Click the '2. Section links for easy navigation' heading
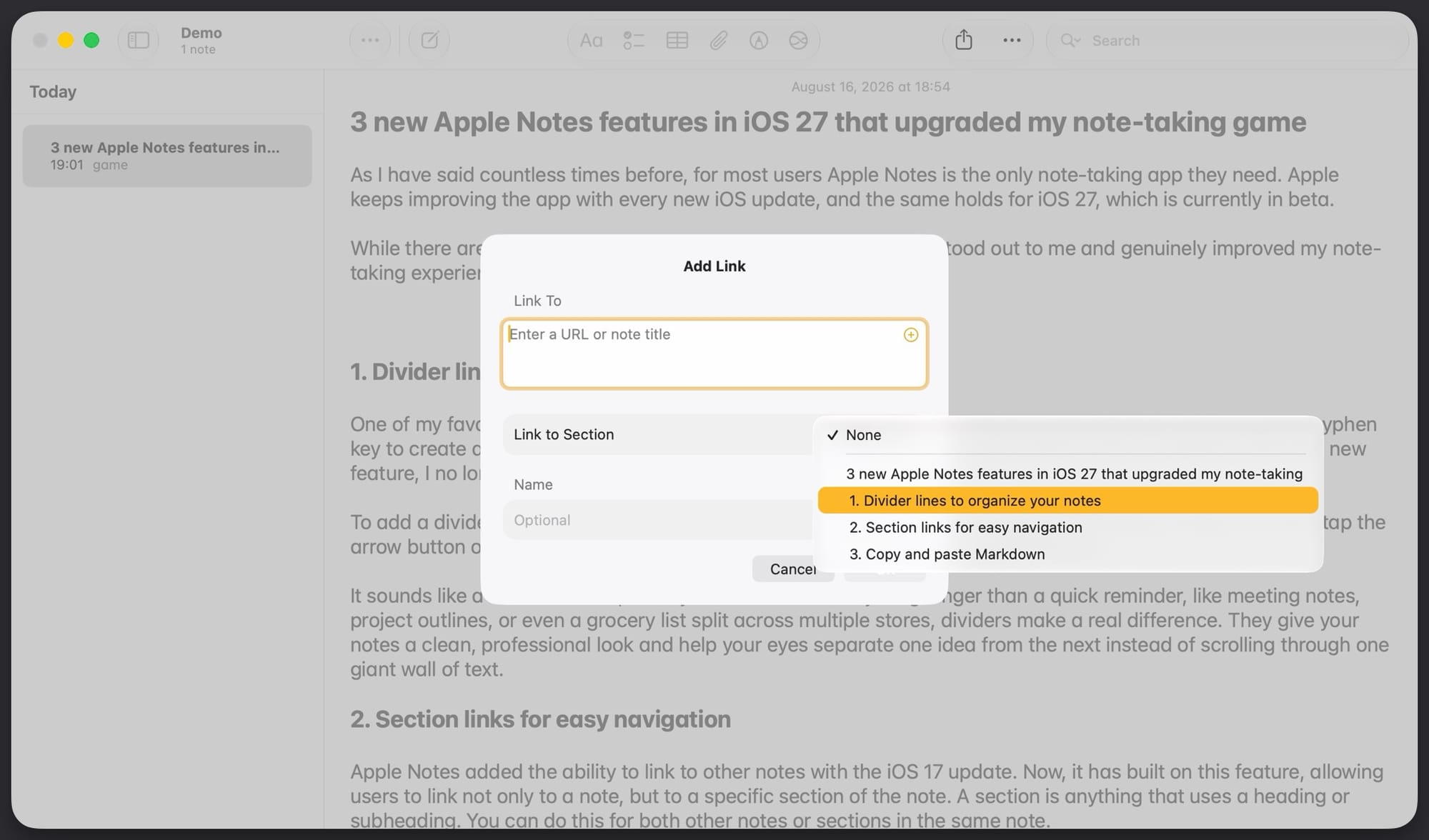Viewport: 1429px width, 840px height. [x=540, y=719]
